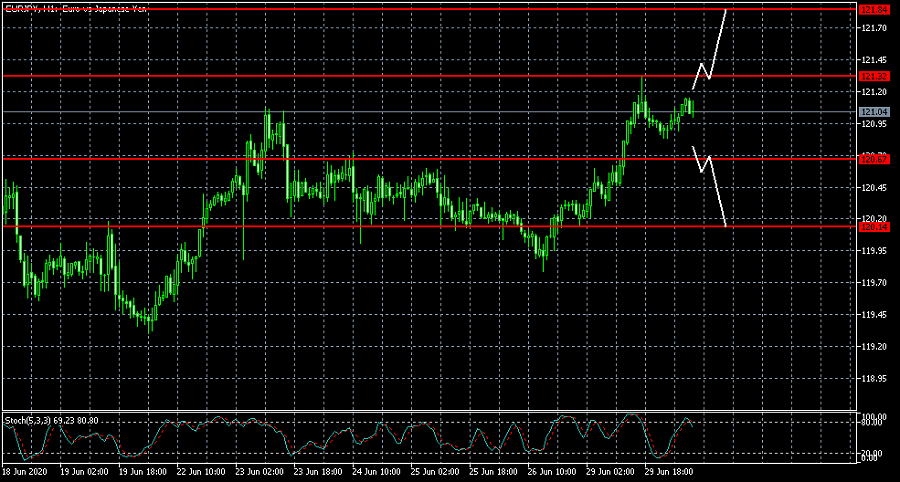Image resolution: width=900 pixels, height=482 pixels.
Task: Click the gray 121.04 current price label
Action: (x=874, y=111)
